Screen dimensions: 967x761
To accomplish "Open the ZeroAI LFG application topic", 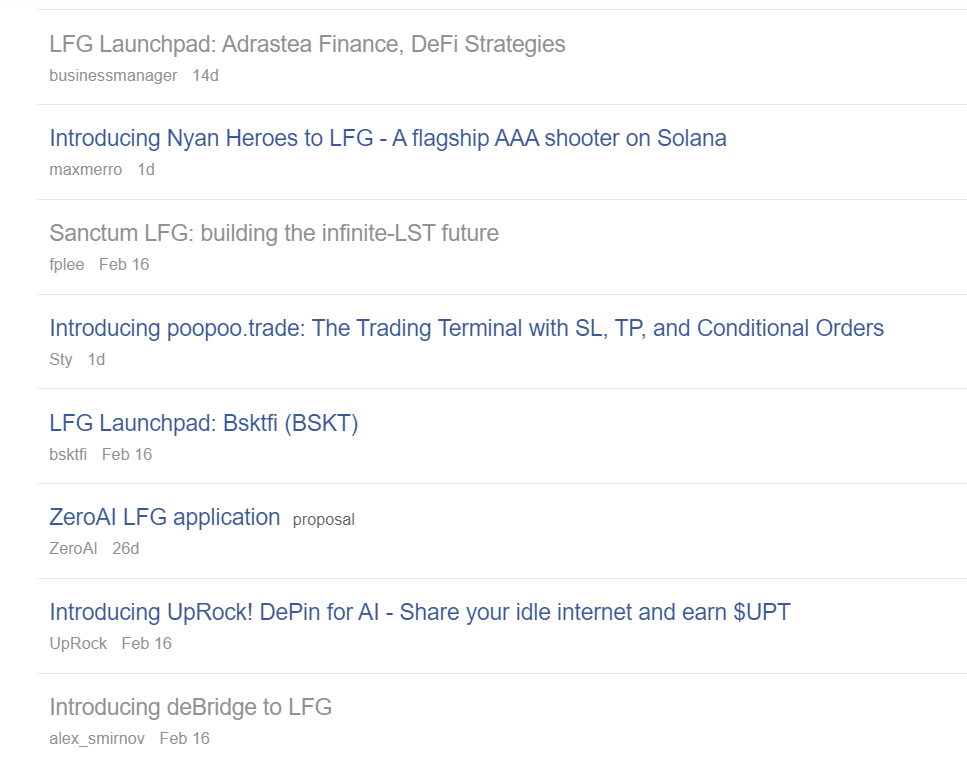I will (164, 517).
